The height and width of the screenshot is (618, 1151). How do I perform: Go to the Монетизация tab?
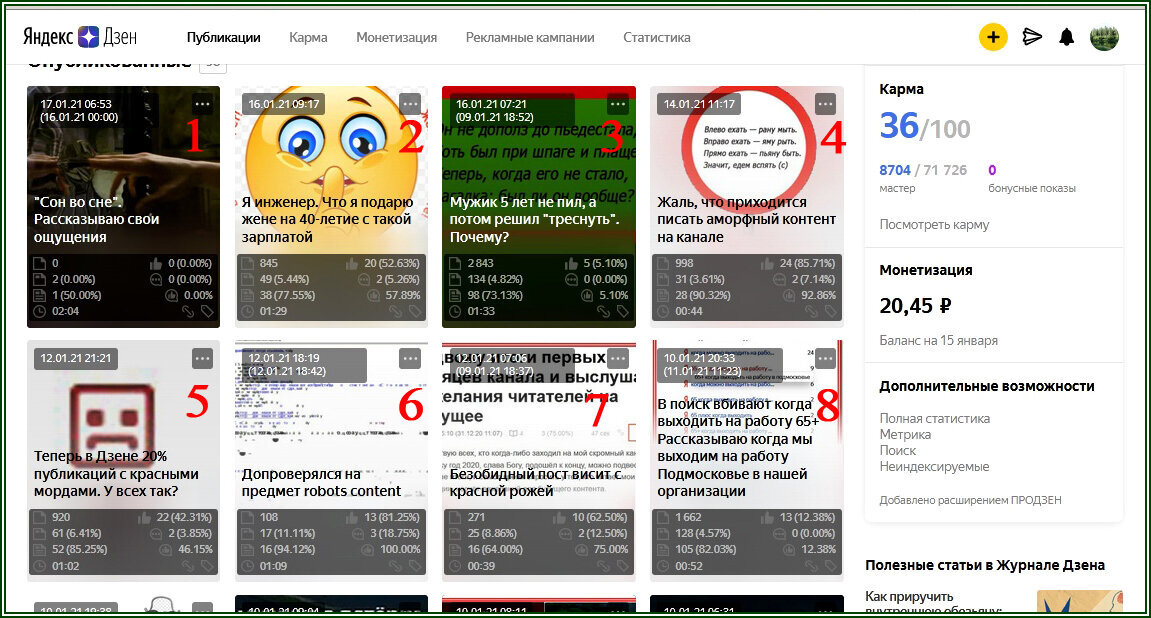(x=396, y=37)
